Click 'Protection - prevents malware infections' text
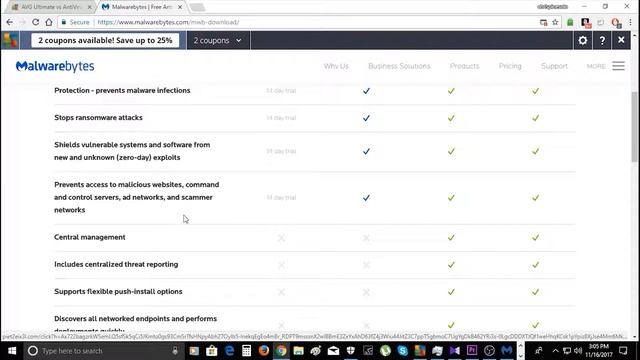The height and width of the screenshot is (360, 640). point(122,90)
